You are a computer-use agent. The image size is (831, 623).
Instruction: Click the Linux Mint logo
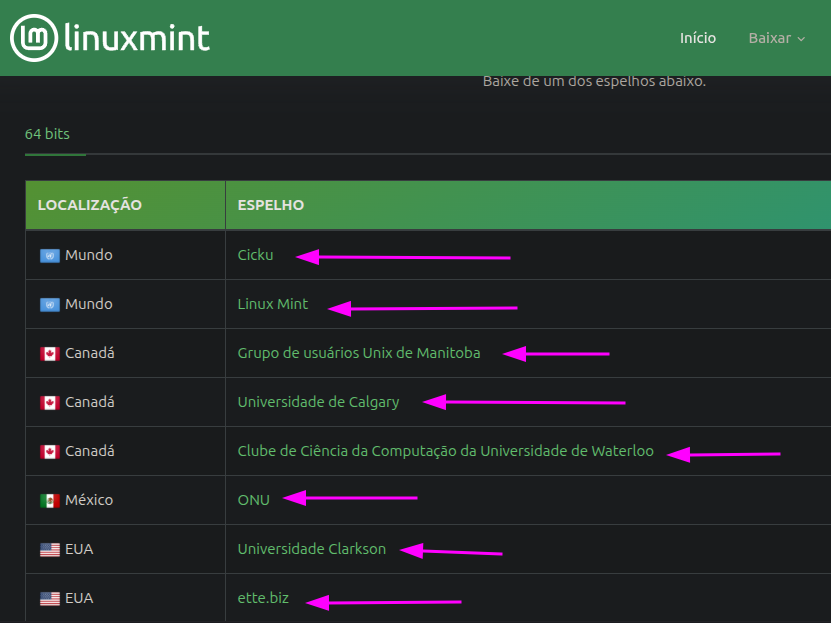(110, 38)
